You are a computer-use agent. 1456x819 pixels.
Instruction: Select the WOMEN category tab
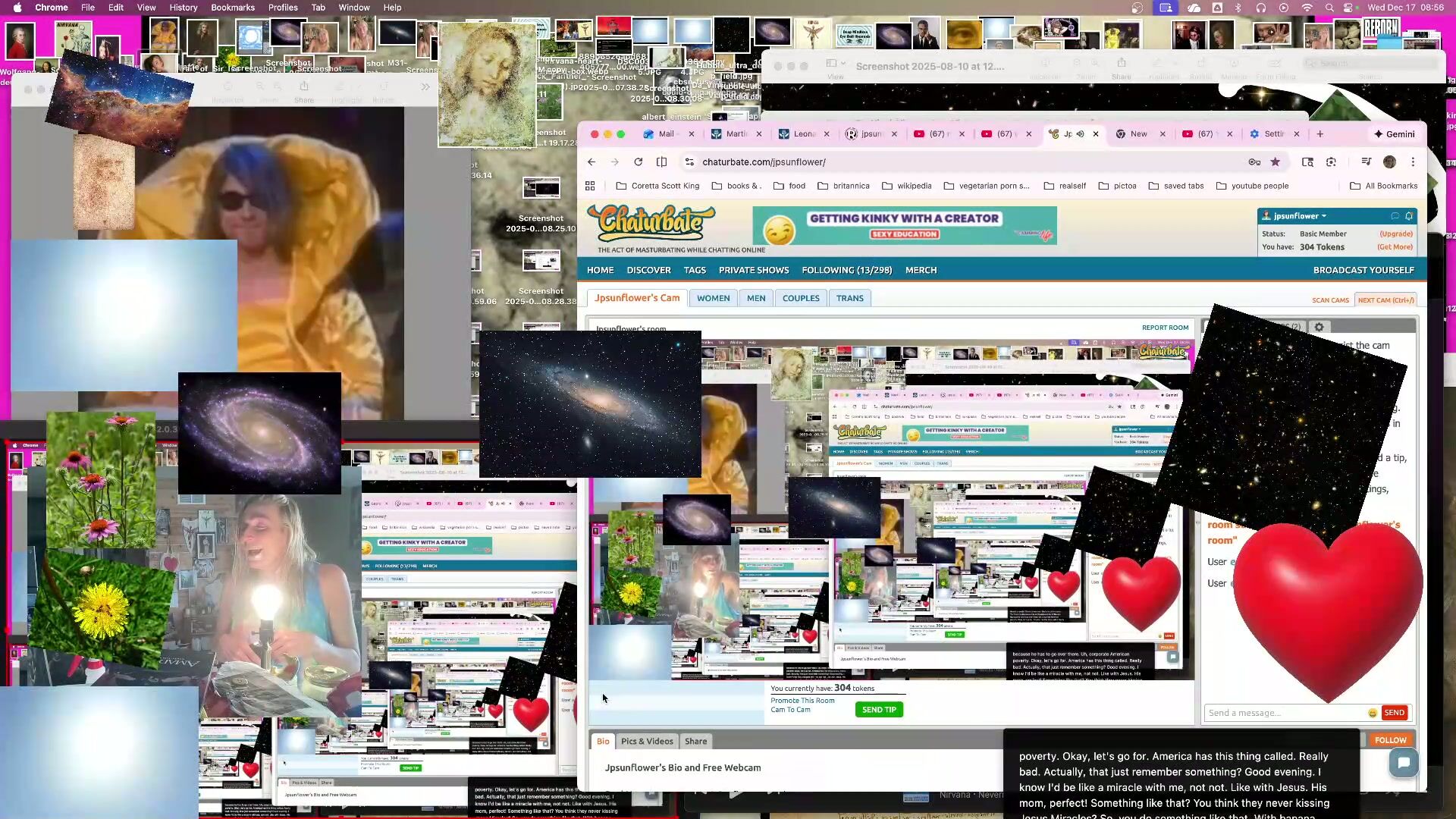(713, 298)
